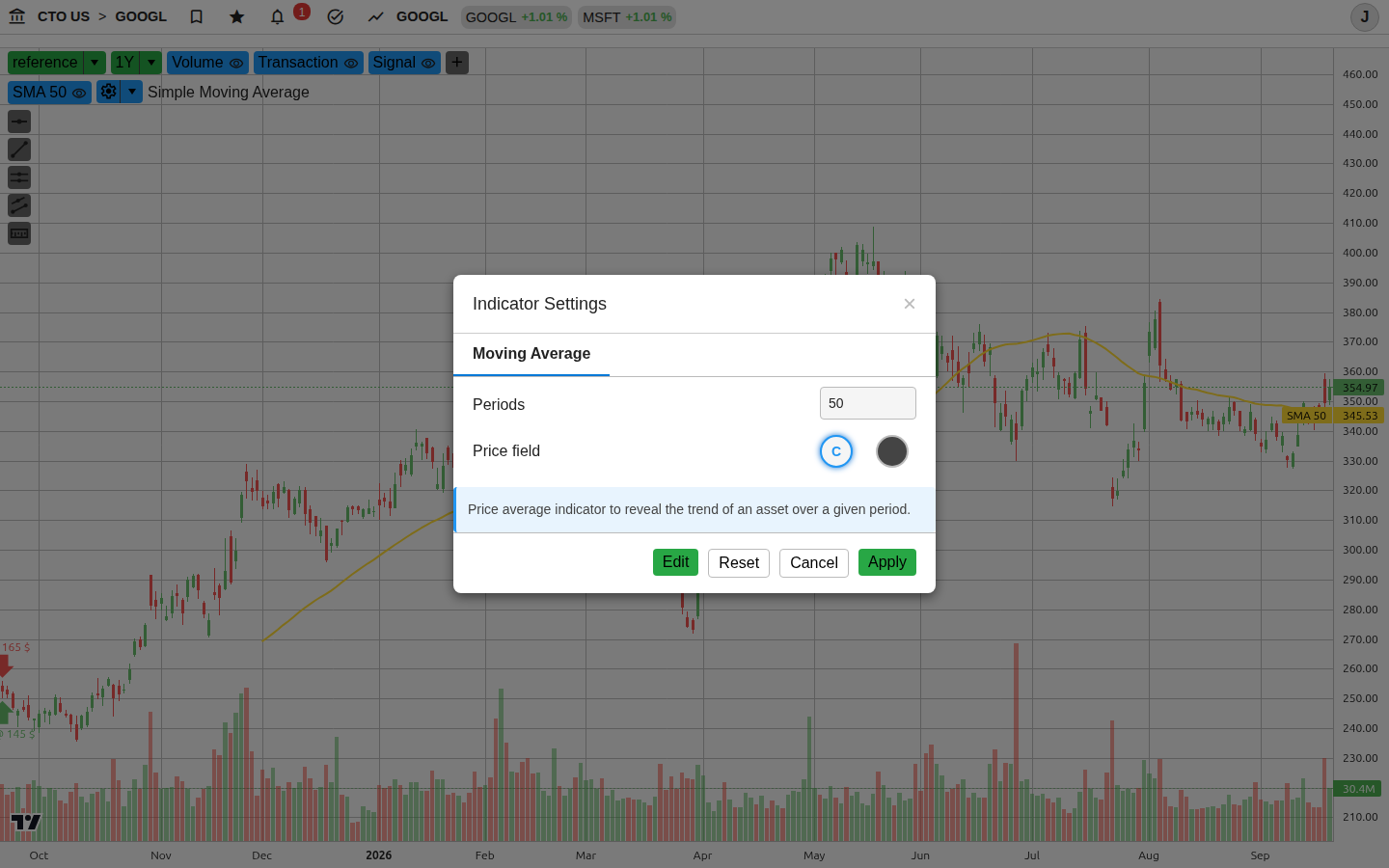Open the SMA gear settings icon
The height and width of the screenshot is (868, 1389).
[x=108, y=92]
